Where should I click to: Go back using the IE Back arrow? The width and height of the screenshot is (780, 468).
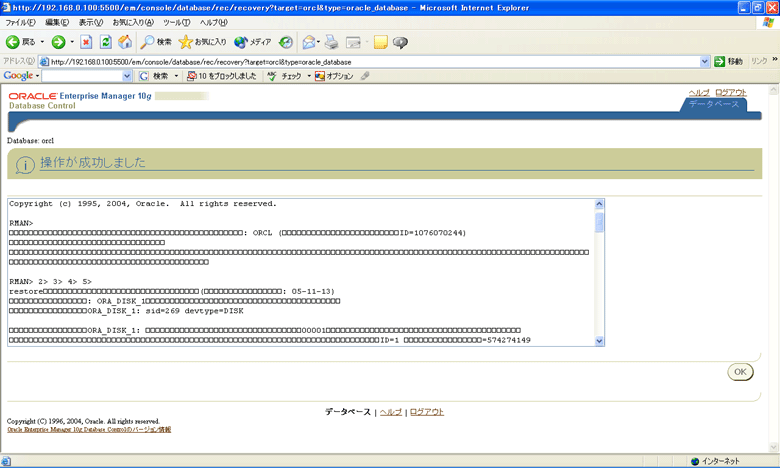[20, 42]
